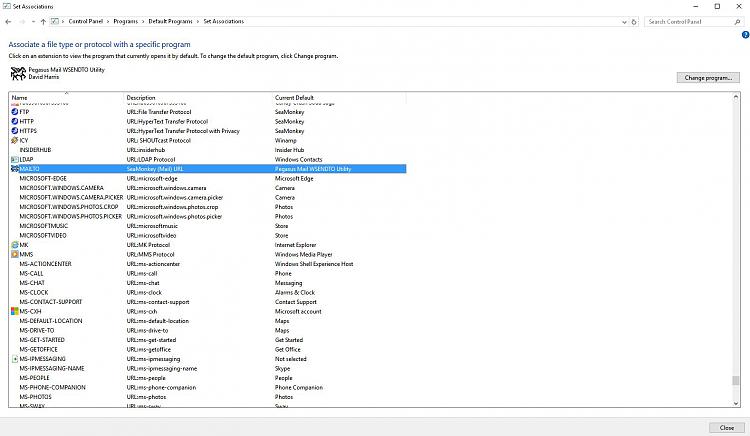The height and width of the screenshot is (436, 750).
Task: Click the Programs breadcrumb
Action: pos(125,22)
